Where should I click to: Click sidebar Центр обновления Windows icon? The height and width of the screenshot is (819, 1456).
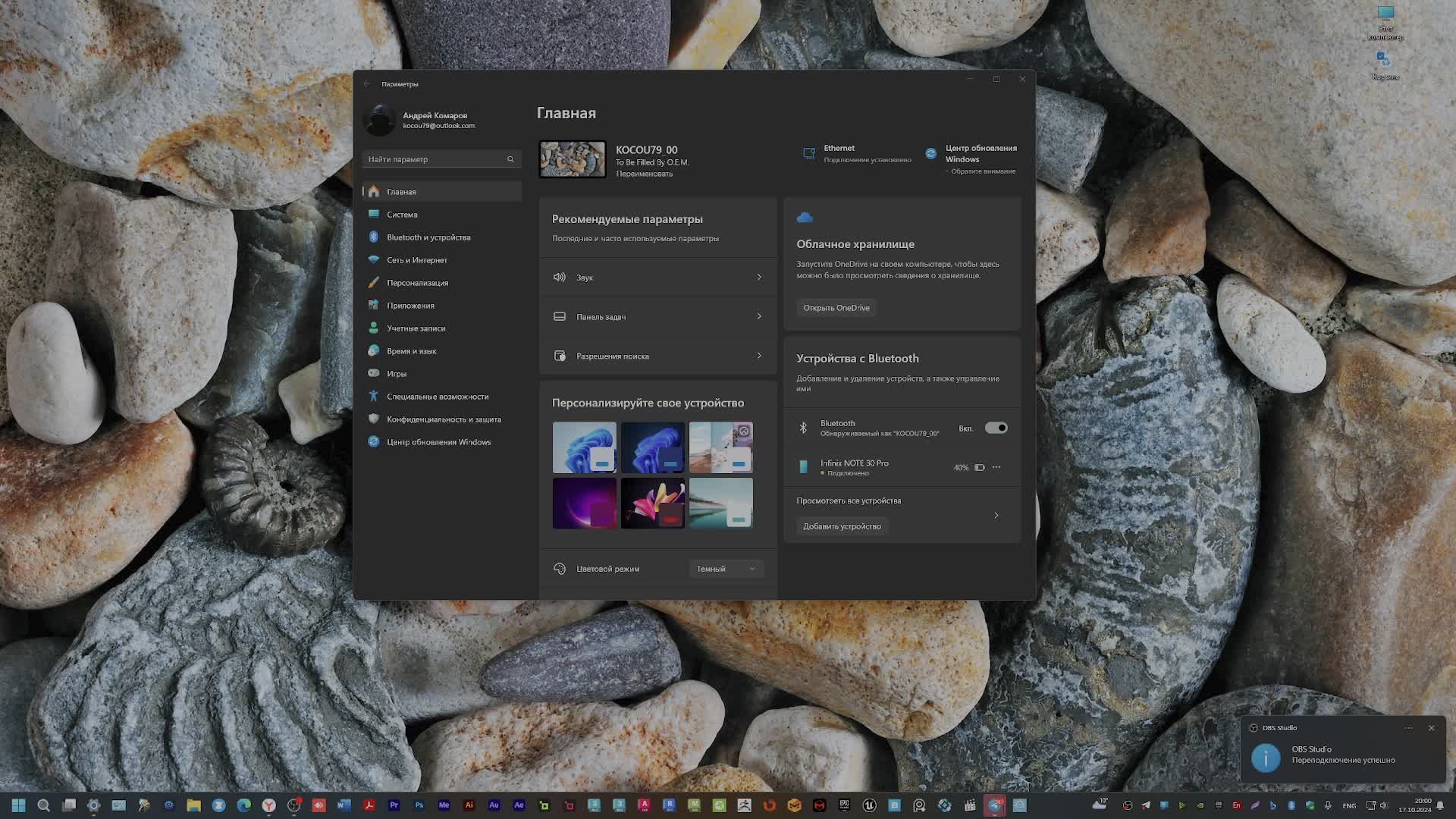coord(373,441)
